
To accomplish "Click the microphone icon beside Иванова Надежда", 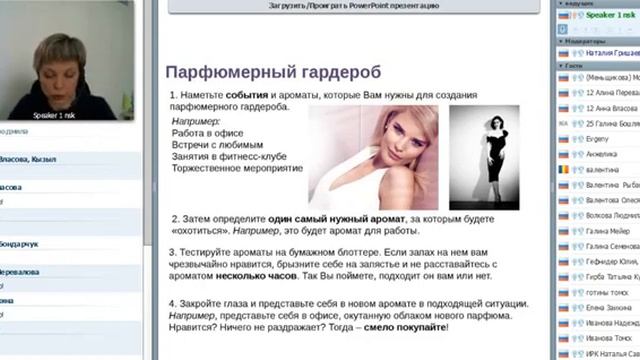I will point(575,324).
